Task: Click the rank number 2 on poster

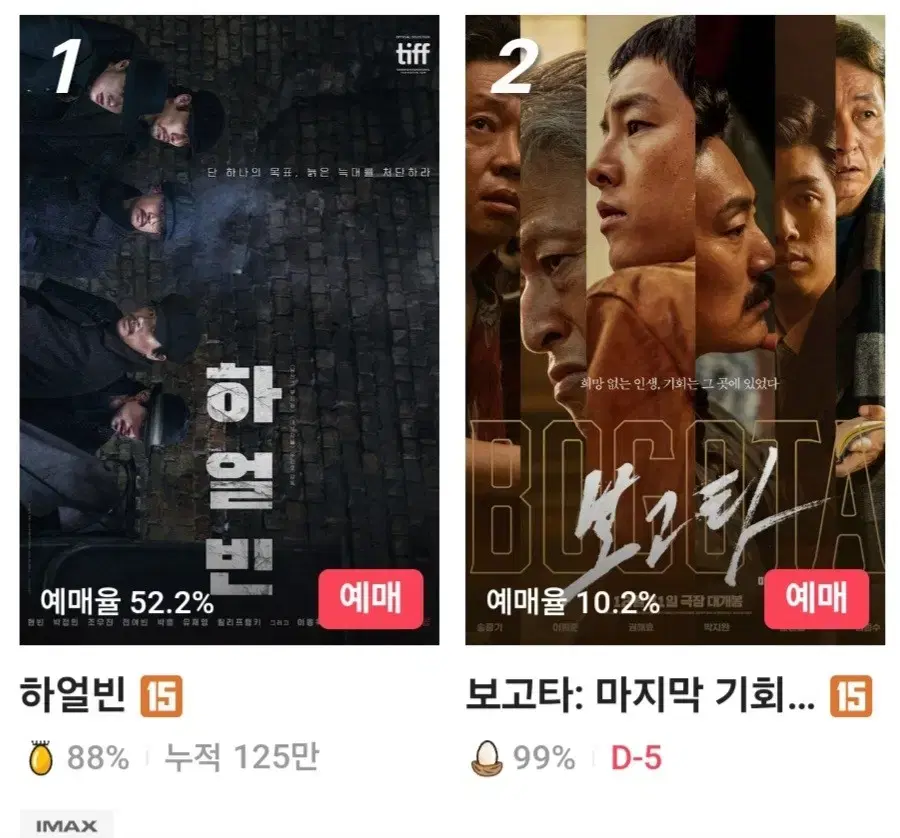Action: 514,67
